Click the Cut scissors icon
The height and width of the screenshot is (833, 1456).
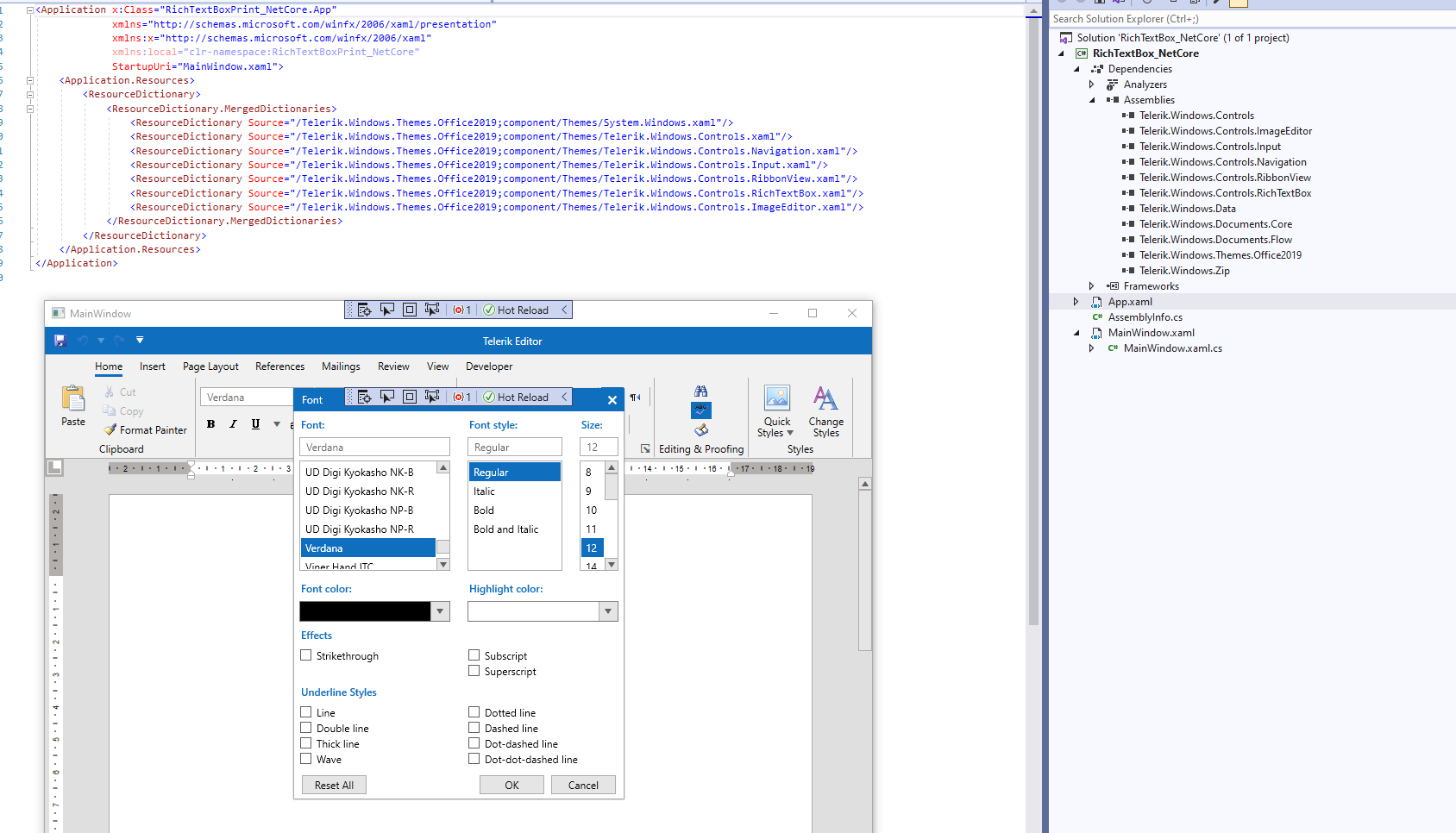(110, 392)
